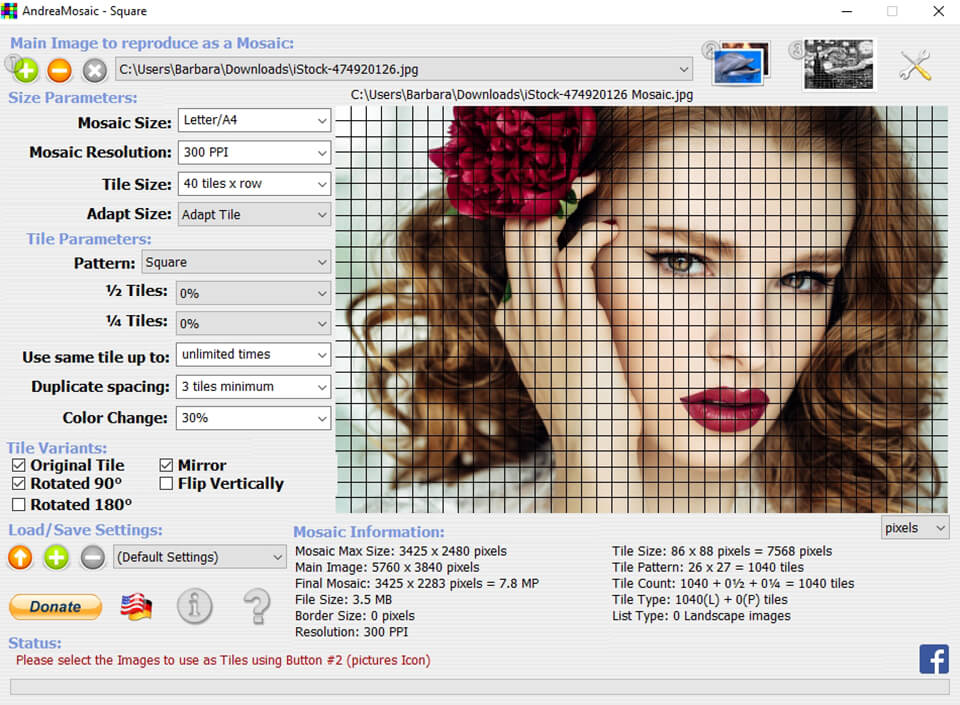Click the green plus add main image icon
Viewport: 960px width, 705px height.
coord(26,70)
